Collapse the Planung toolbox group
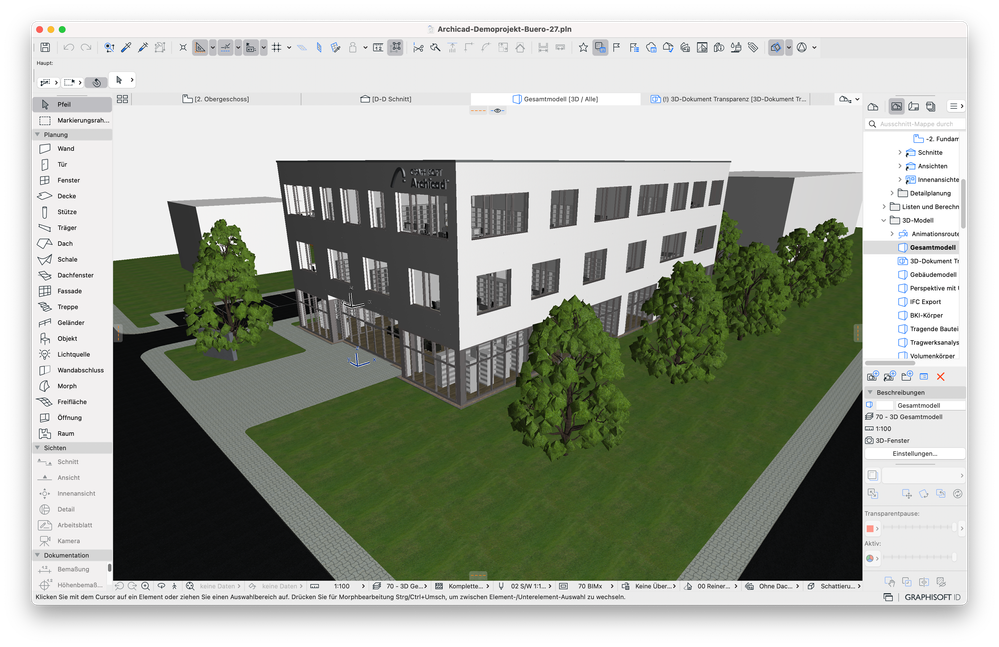This screenshot has height=647, width=999. coord(38,134)
